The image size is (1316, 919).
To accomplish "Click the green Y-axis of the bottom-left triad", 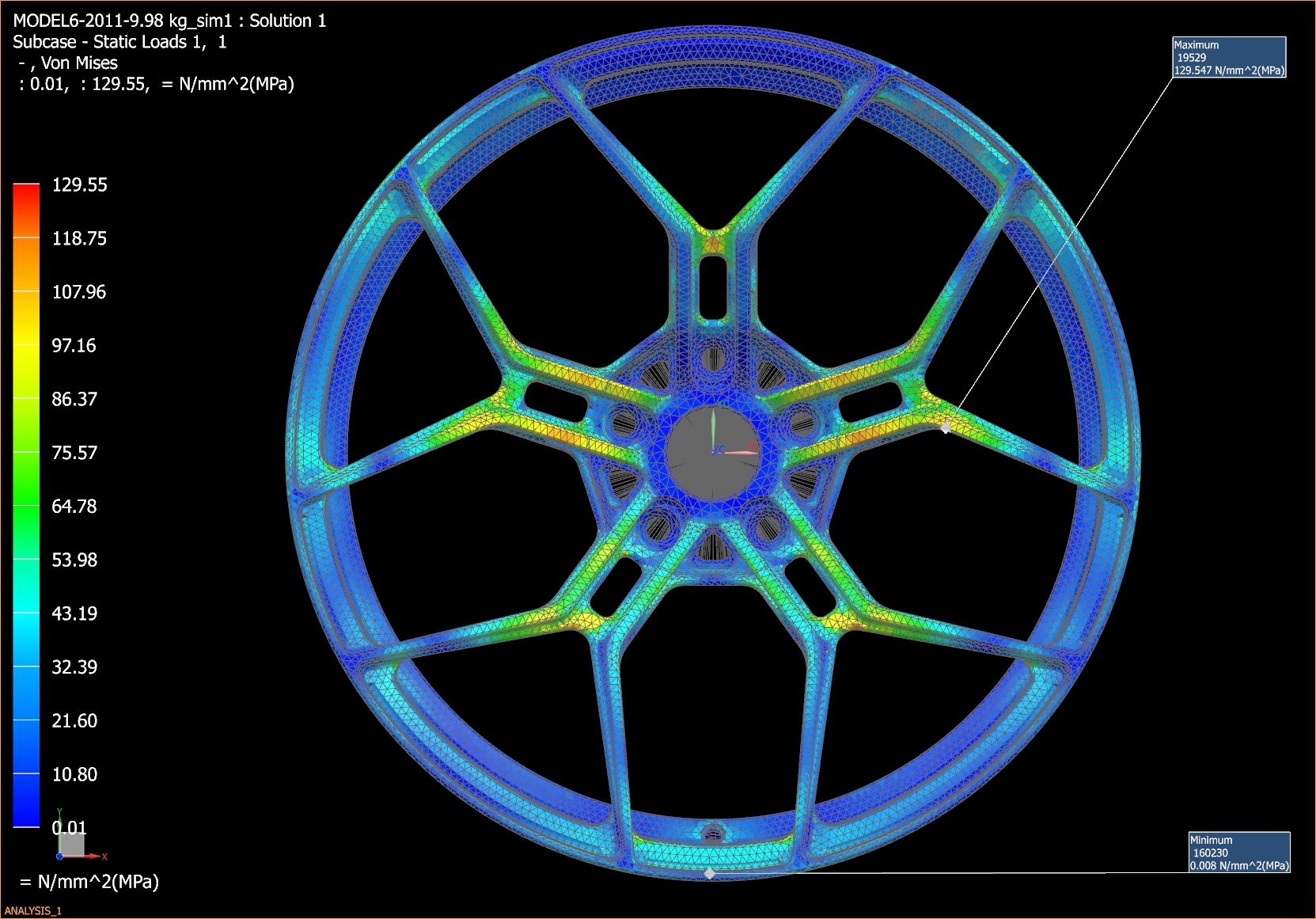I will tap(60, 815).
